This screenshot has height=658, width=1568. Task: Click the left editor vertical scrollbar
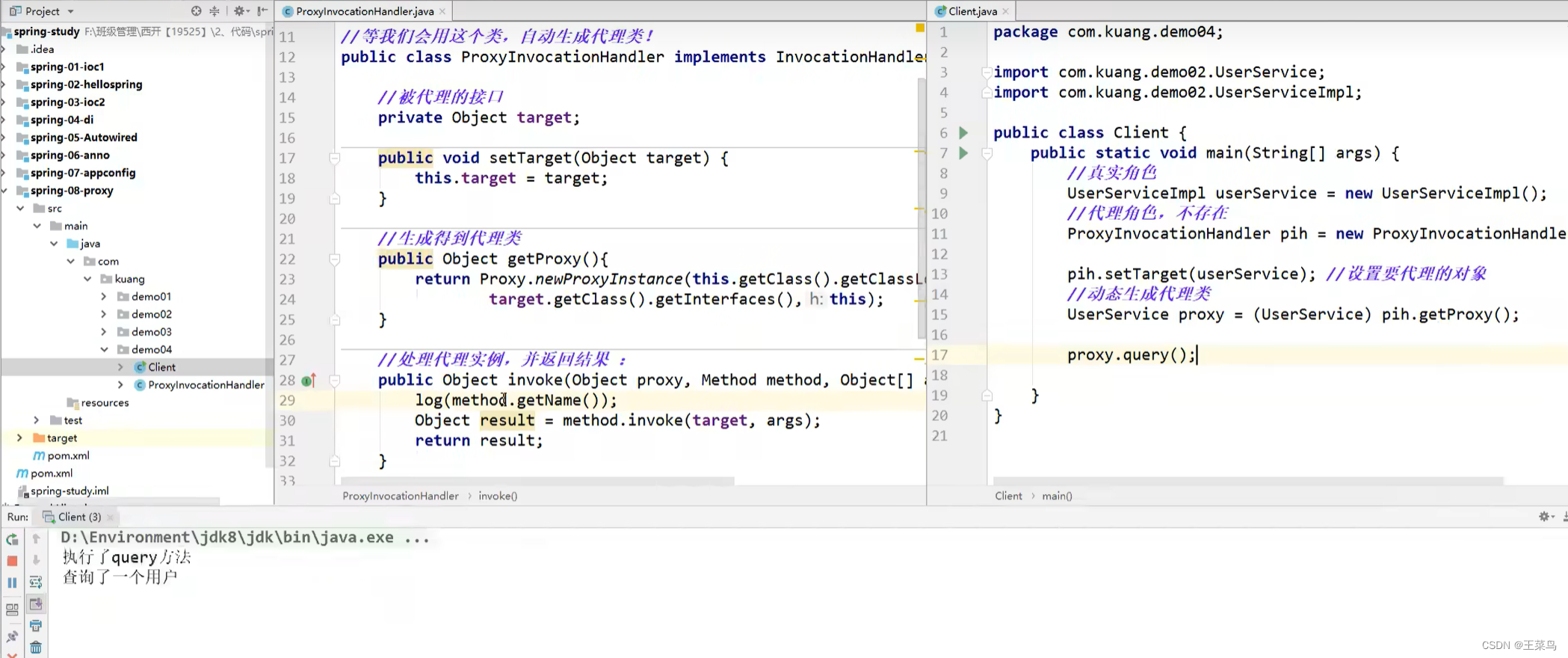point(922,208)
